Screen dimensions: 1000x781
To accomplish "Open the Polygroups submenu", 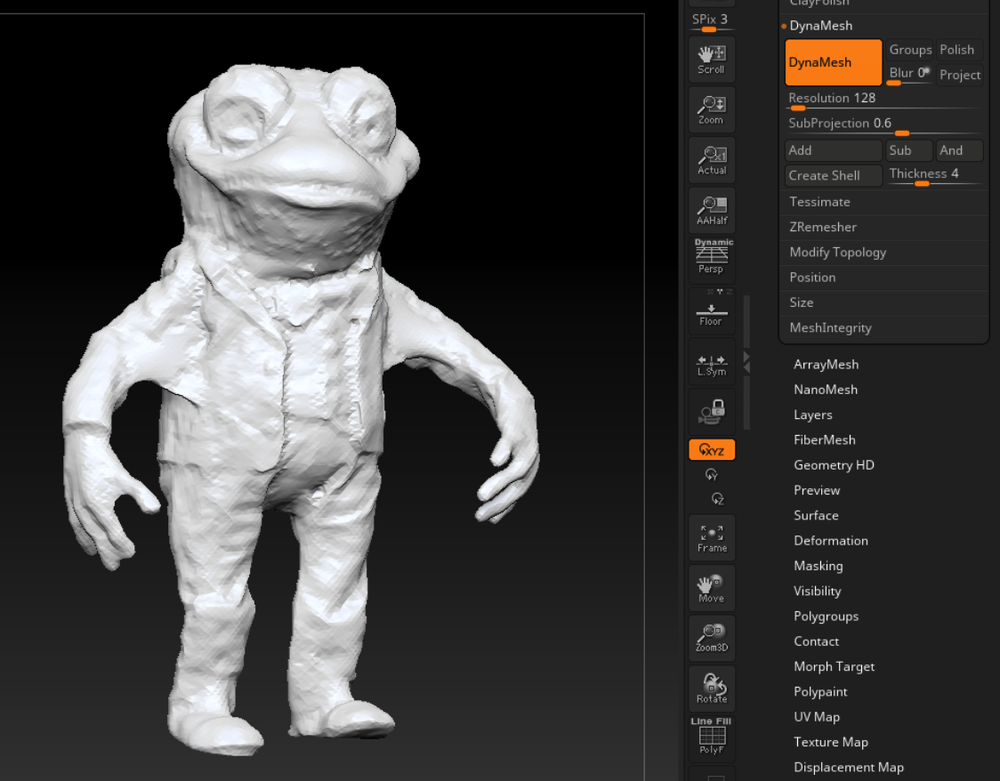I will coord(826,617).
